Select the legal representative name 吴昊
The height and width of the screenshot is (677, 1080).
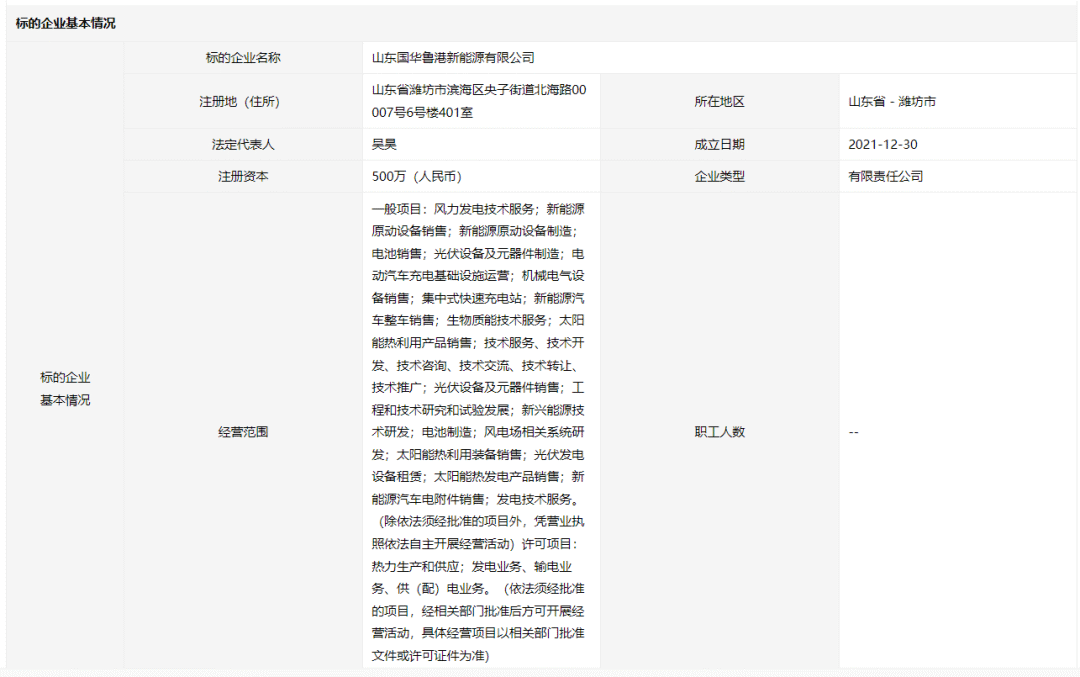click(379, 144)
